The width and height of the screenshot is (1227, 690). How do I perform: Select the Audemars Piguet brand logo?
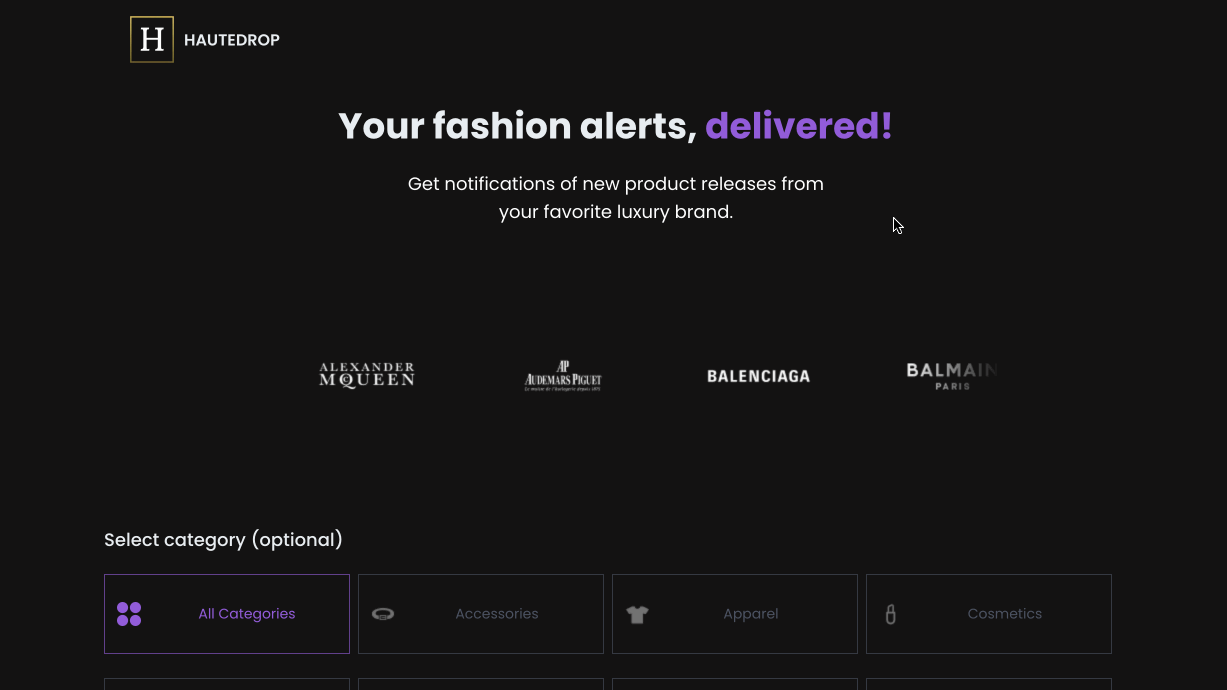tap(563, 376)
